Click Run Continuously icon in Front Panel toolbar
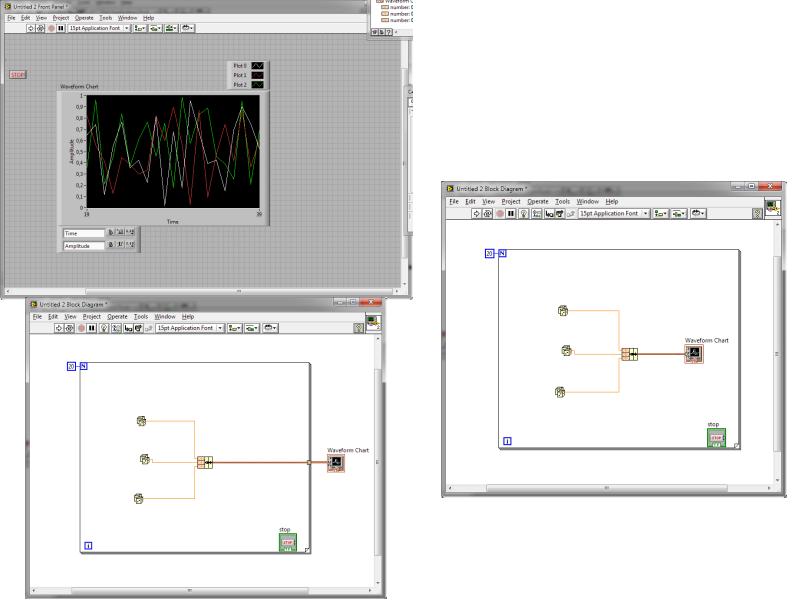The width and height of the screenshot is (800, 600). point(40,29)
